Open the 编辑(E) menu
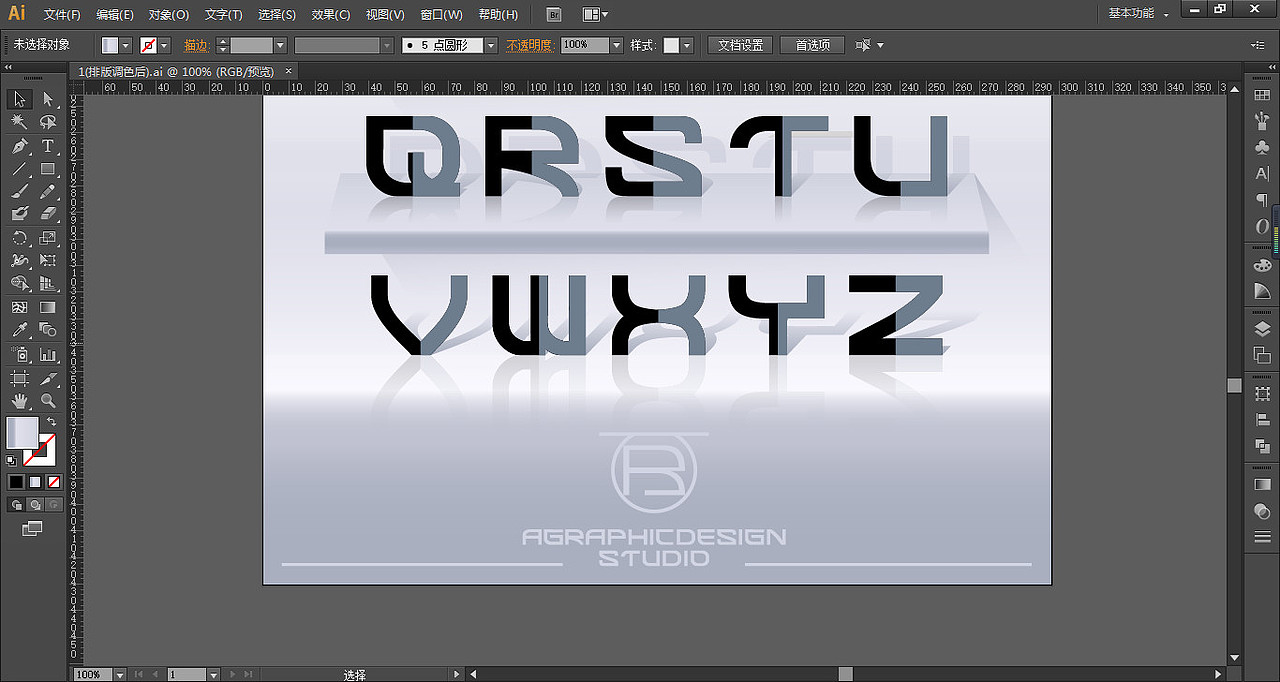This screenshot has width=1280, height=682. 115,15
